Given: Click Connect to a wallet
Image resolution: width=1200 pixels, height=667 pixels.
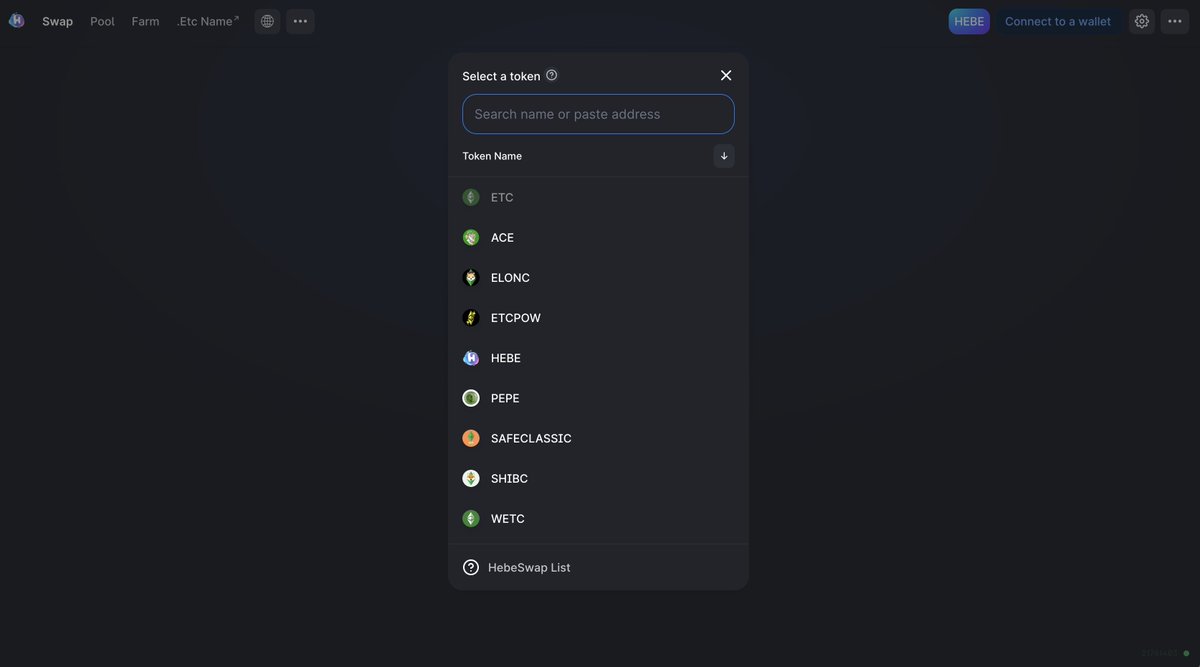Looking at the screenshot, I should coord(1057,21).
